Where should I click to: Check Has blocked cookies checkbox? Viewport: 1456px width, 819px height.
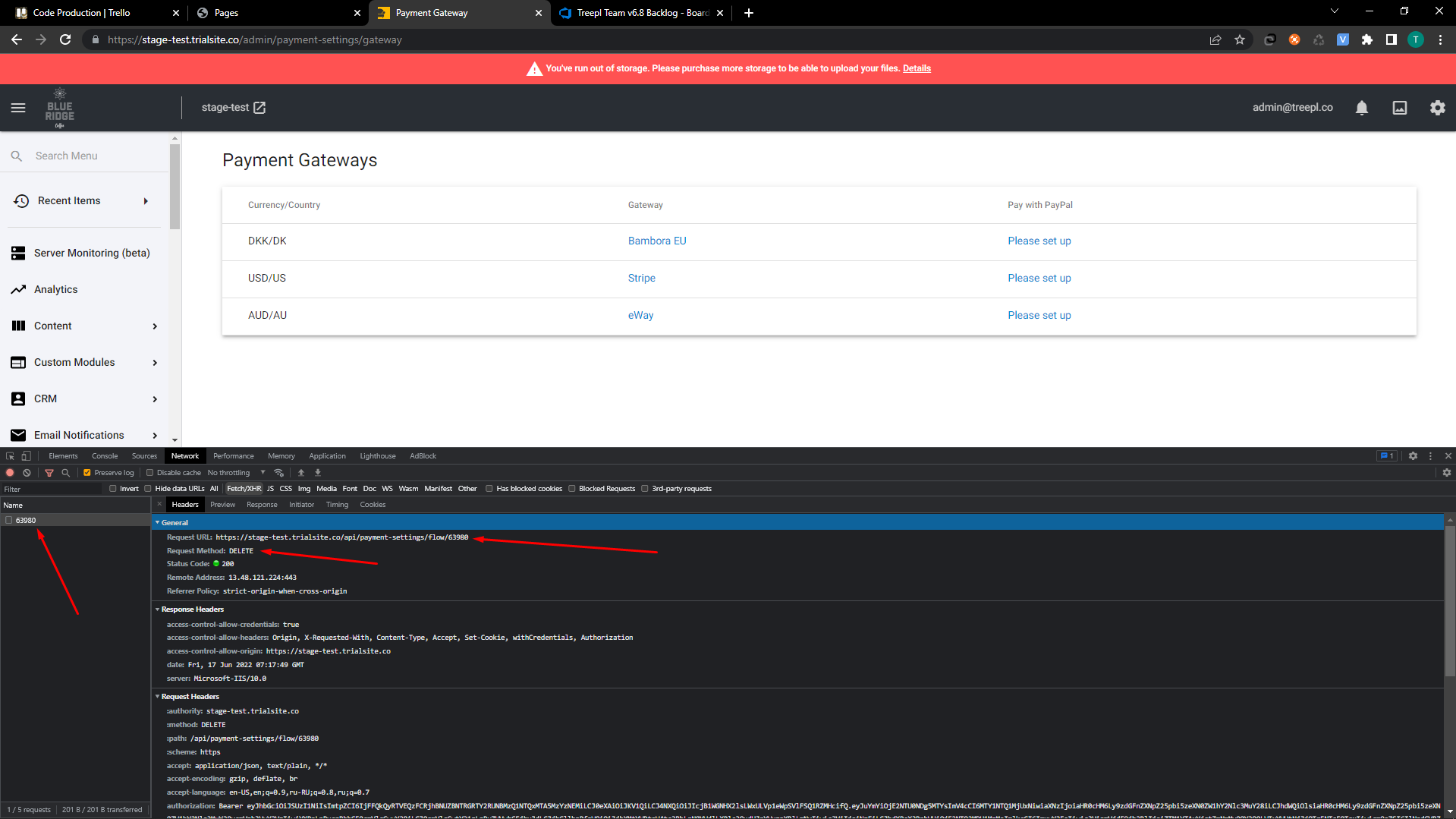pos(489,489)
